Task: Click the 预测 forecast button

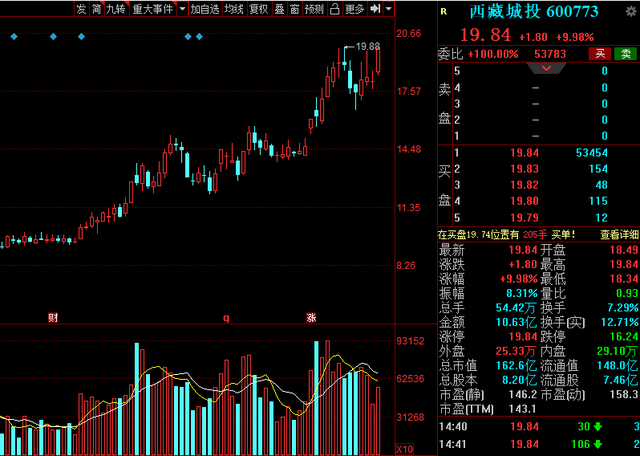Action: [x=314, y=9]
